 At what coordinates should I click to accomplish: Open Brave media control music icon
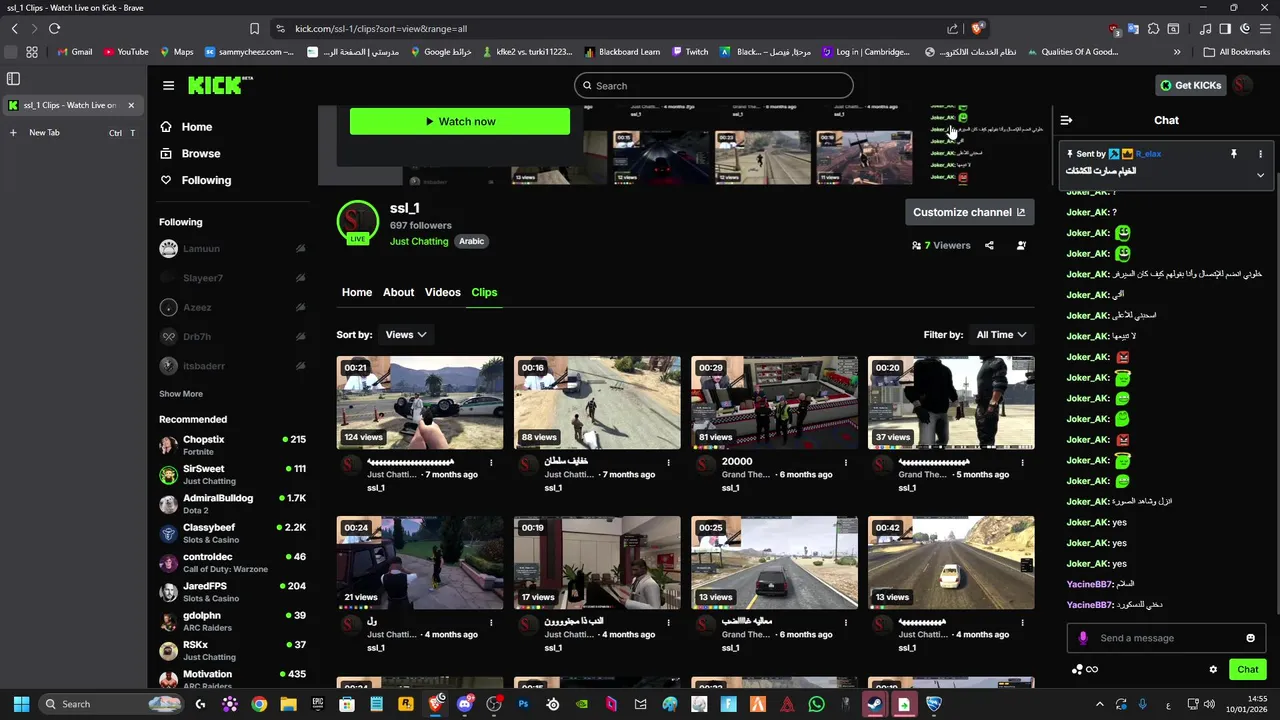pos(1205,29)
